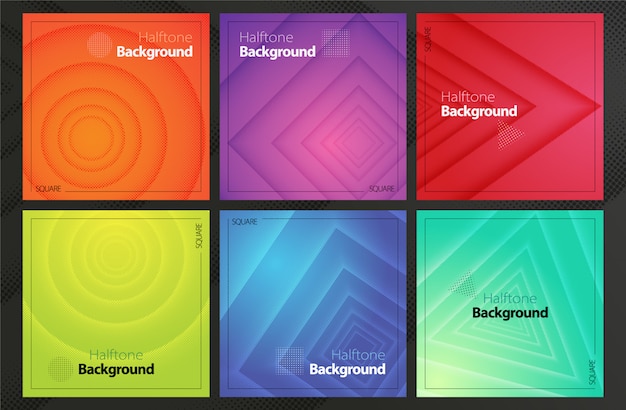The height and width of the screenshot is (410, 626).
Task: Click the dotted halftone circle on orange card
Action: click(x=100, y=45)
